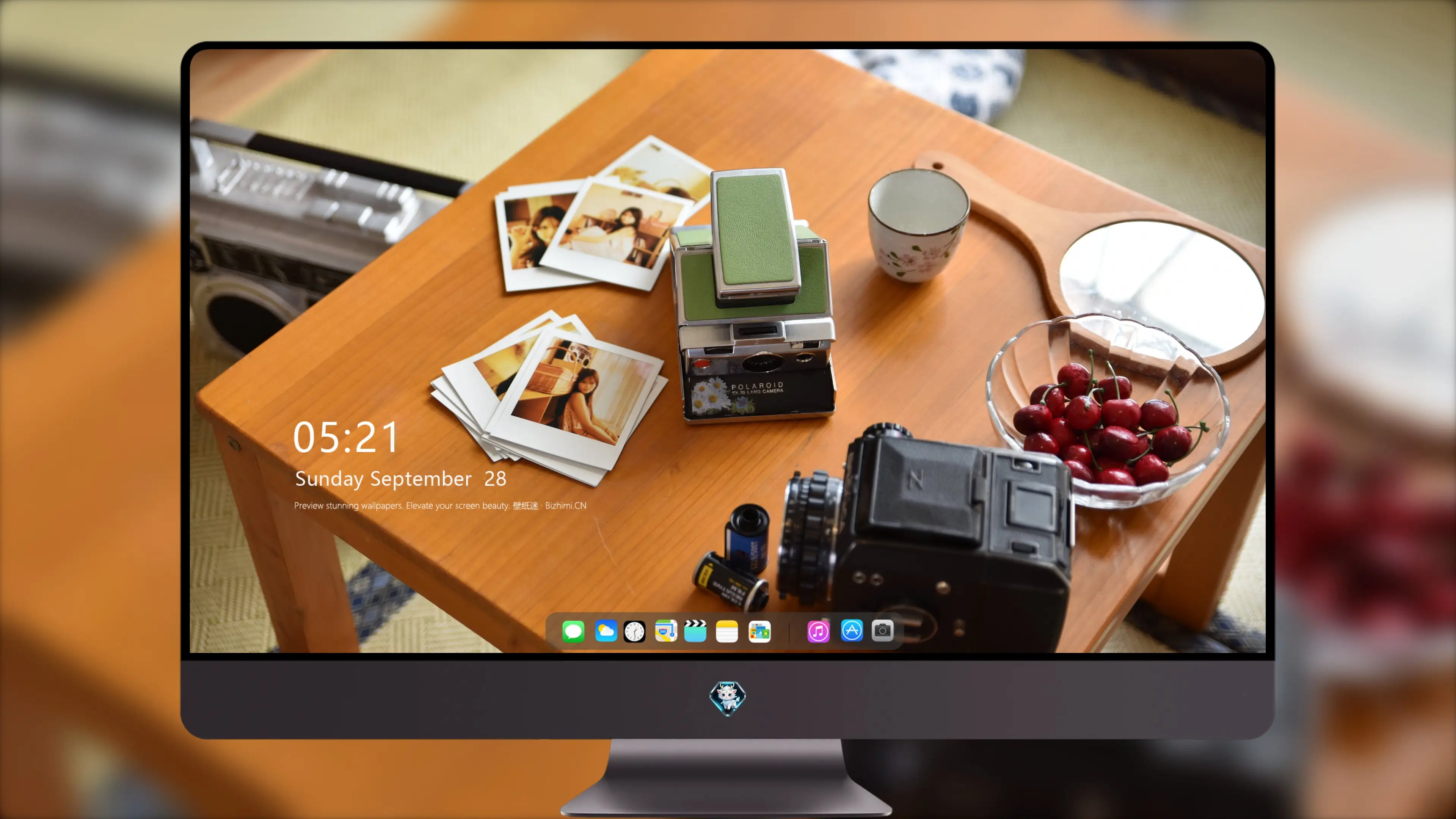Open the App Store icon
1456x819 pixels.
click(852, 630)
